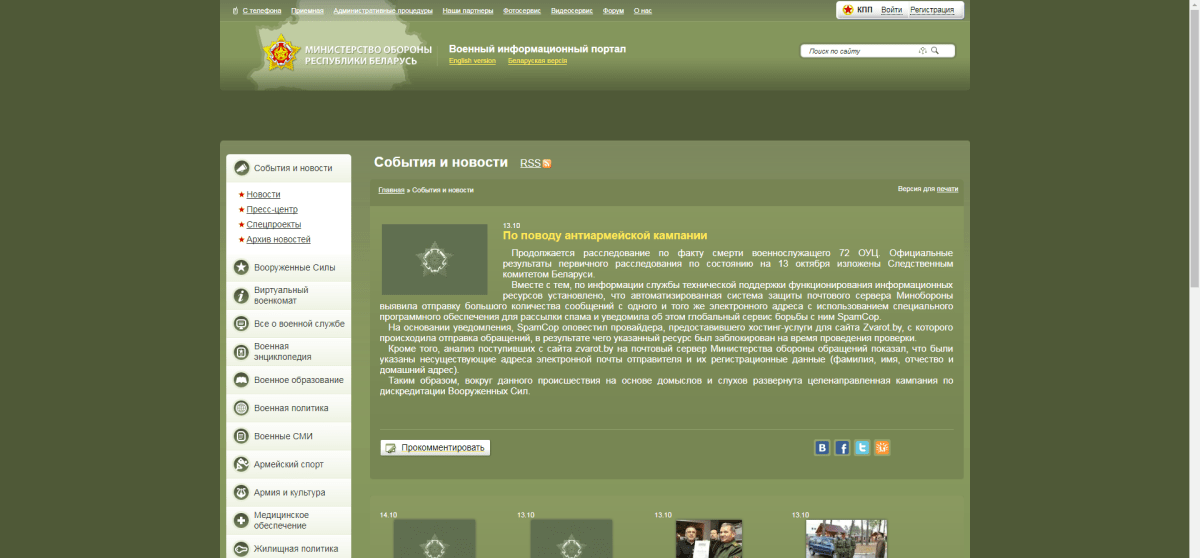This screenshot has height=558, width=1200.
Task: Click the Регистрация link
Action: [932, 10]
